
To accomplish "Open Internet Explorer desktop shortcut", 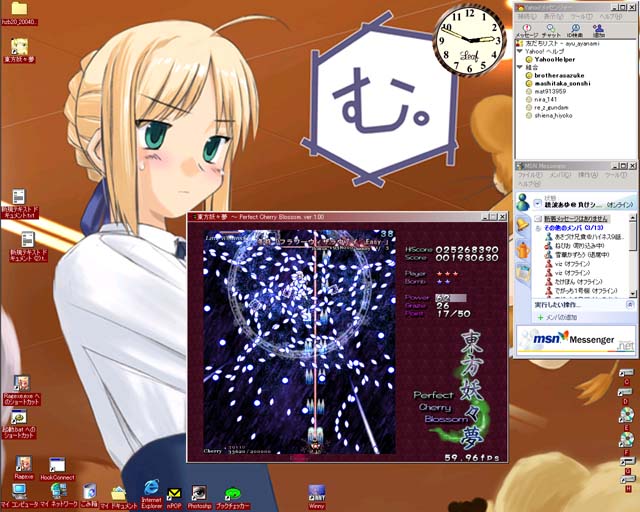I will click(x=152, y=489).
